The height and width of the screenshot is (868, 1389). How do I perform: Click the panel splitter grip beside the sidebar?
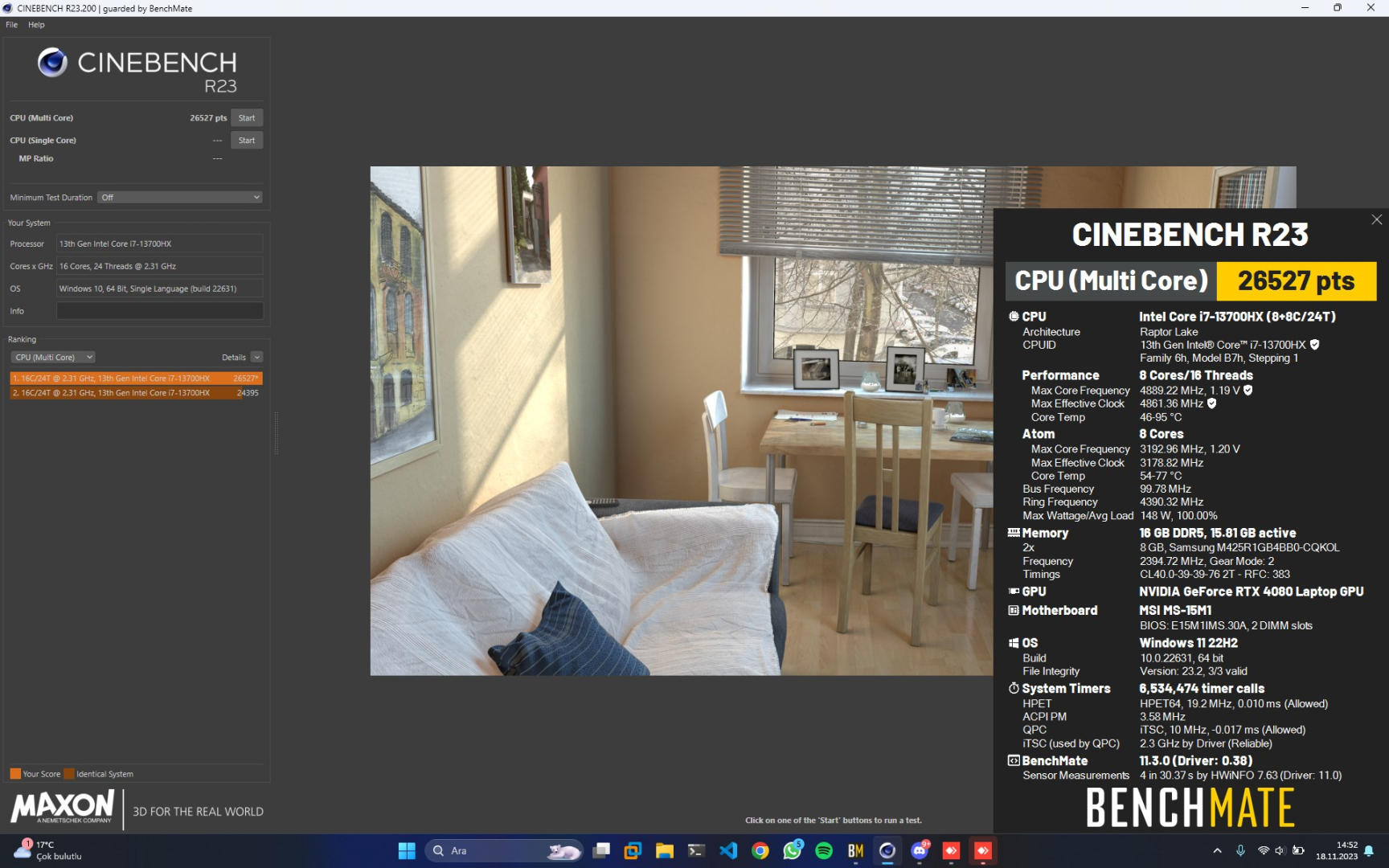[277, 434]
